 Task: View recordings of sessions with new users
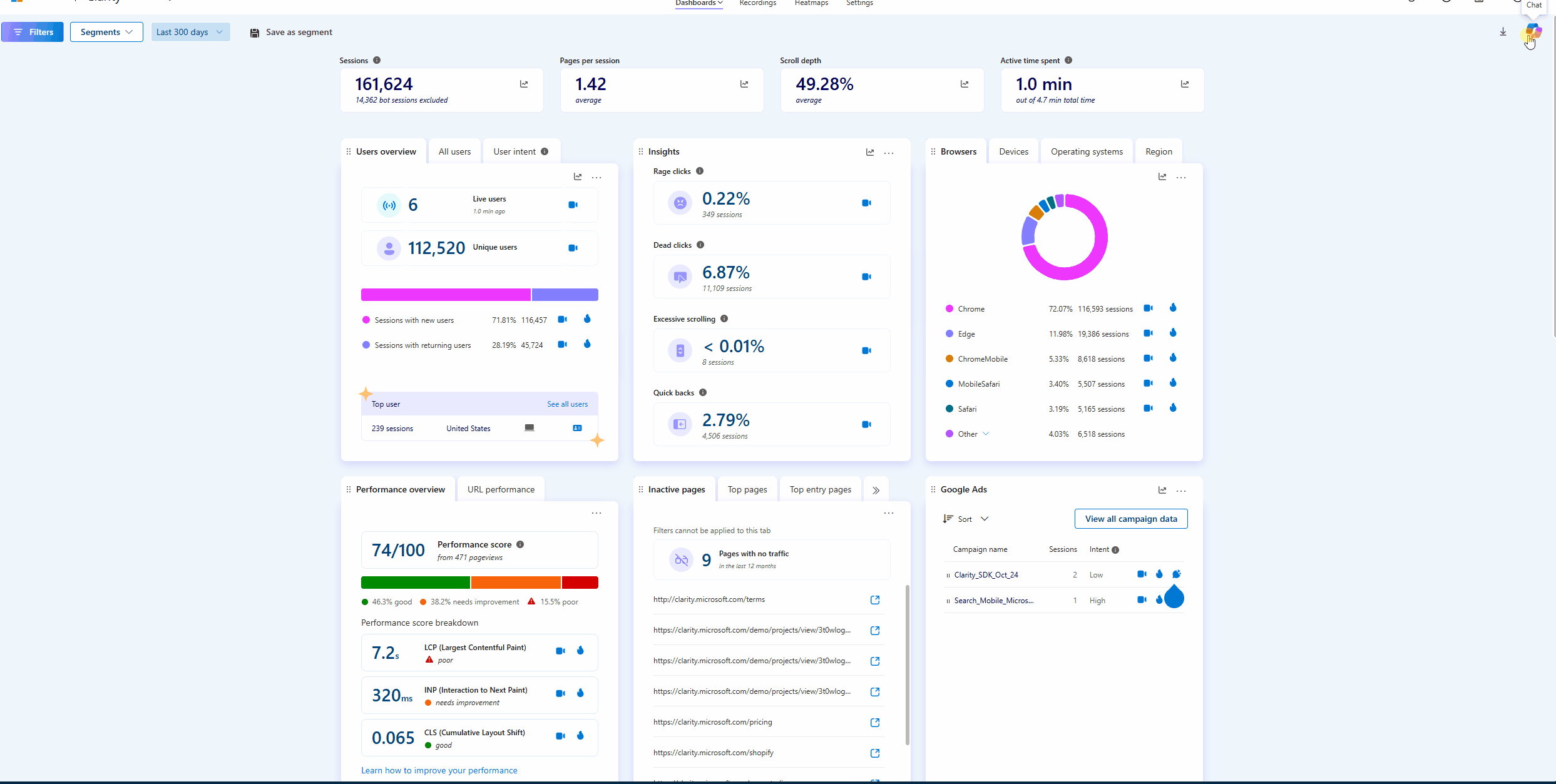[563, 320]
